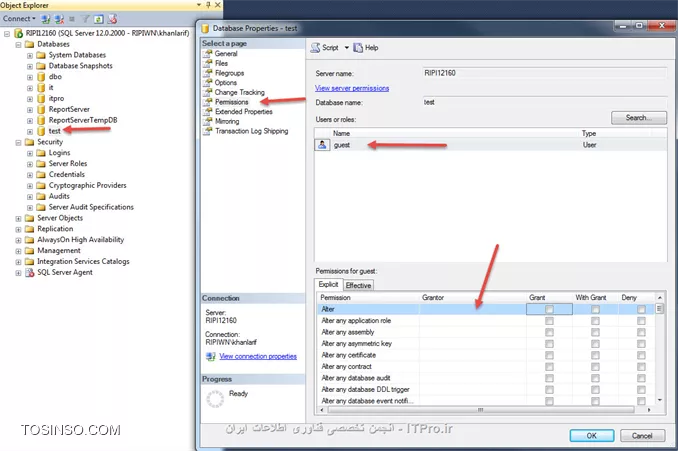Expand the Replication node
The height and width of the screenshot is (451, 678).
(x=18, y=229)
